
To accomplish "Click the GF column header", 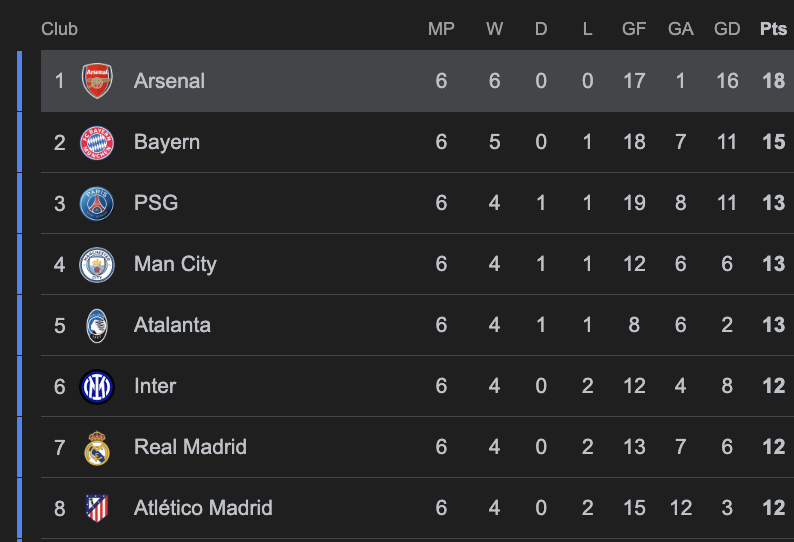I will click(634, 29).
